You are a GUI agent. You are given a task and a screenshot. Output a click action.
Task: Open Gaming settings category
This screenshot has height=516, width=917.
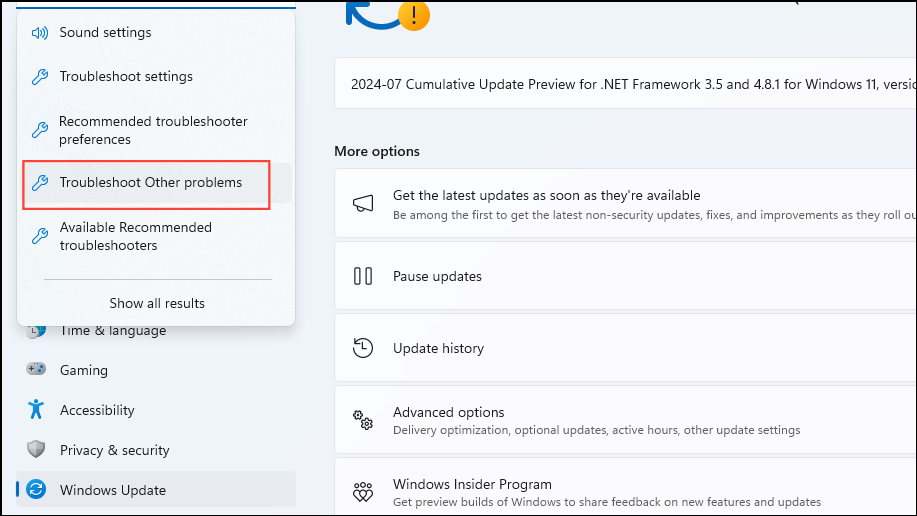(x=156, y=370)
